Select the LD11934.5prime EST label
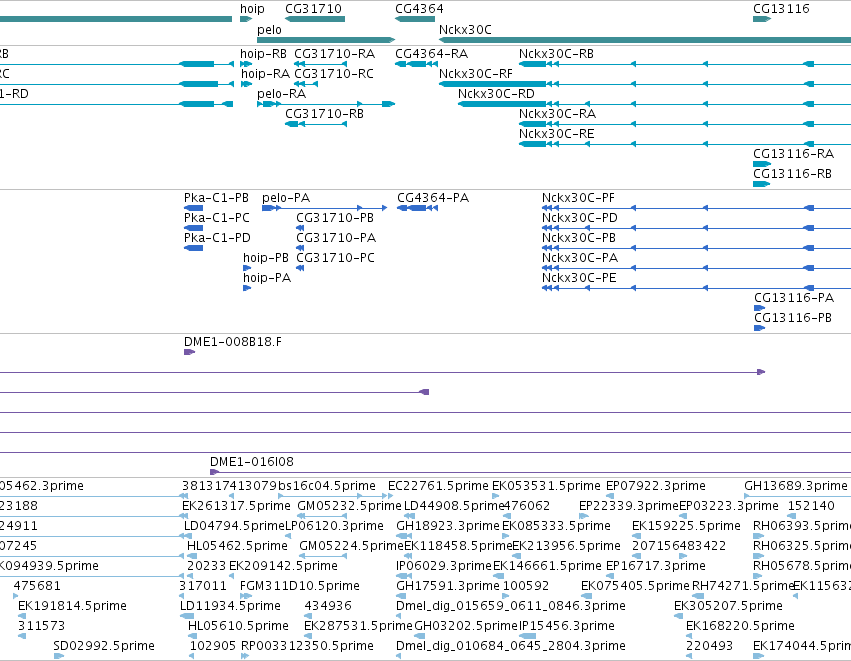Screen dimensions: 851x661 point(231,606)
